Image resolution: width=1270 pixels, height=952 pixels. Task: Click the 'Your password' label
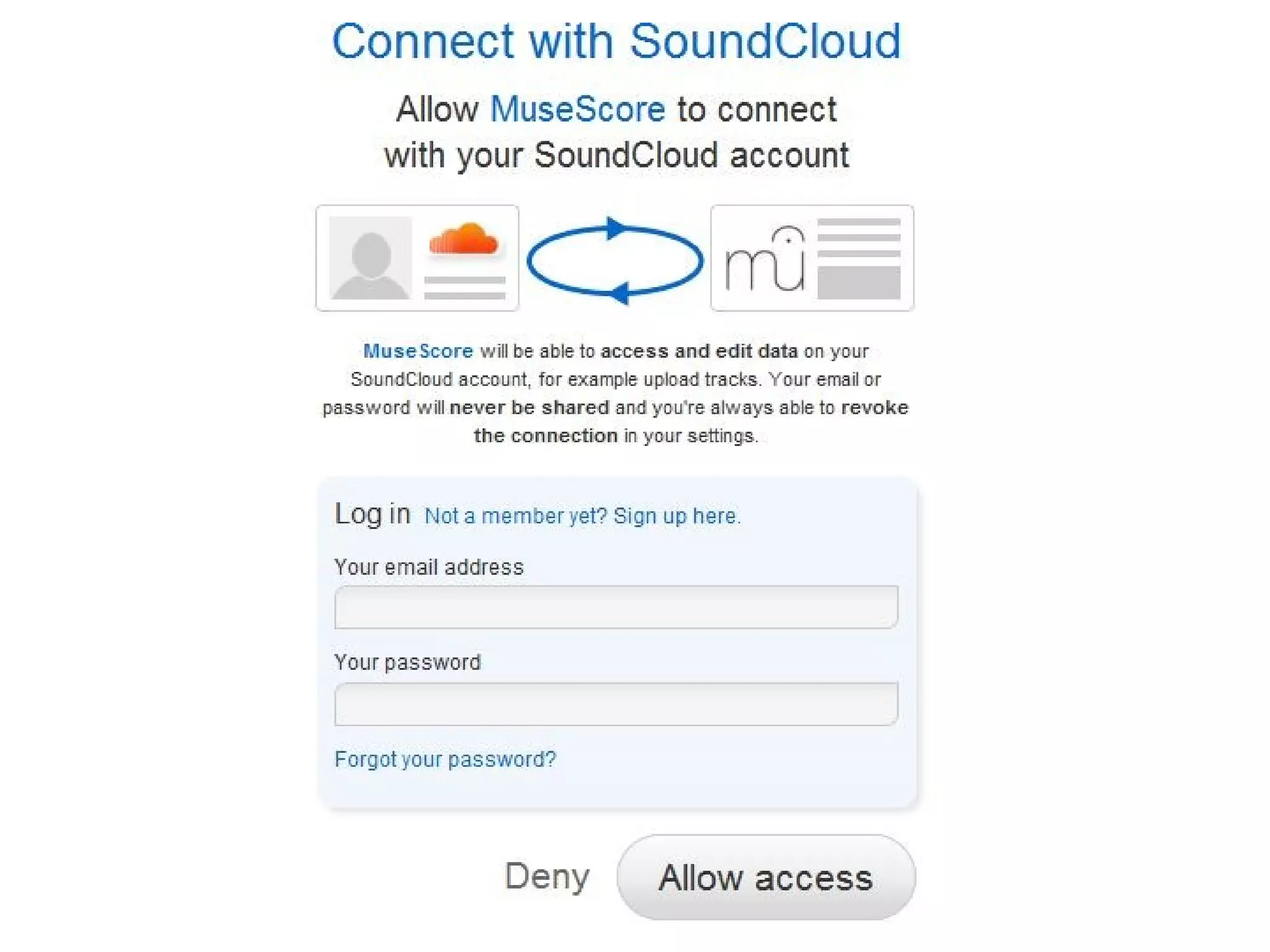point(407,662)
